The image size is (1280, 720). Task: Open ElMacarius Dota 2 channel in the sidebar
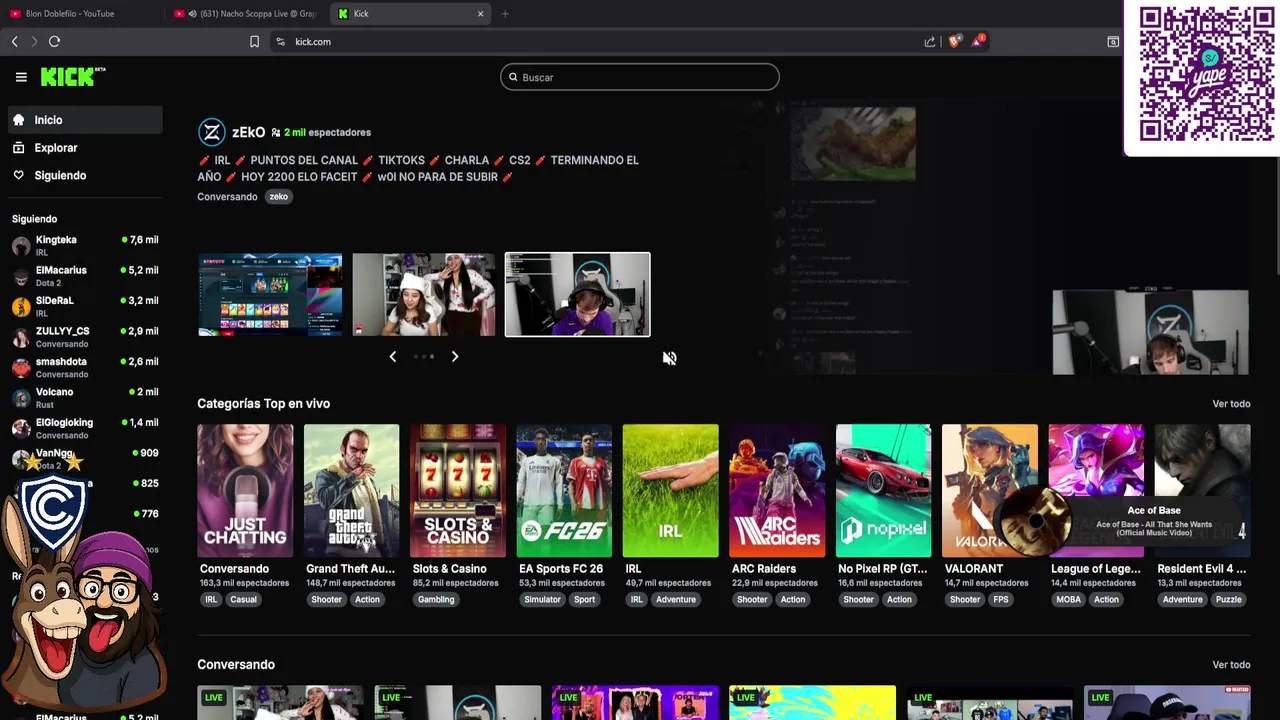[85, 276]
